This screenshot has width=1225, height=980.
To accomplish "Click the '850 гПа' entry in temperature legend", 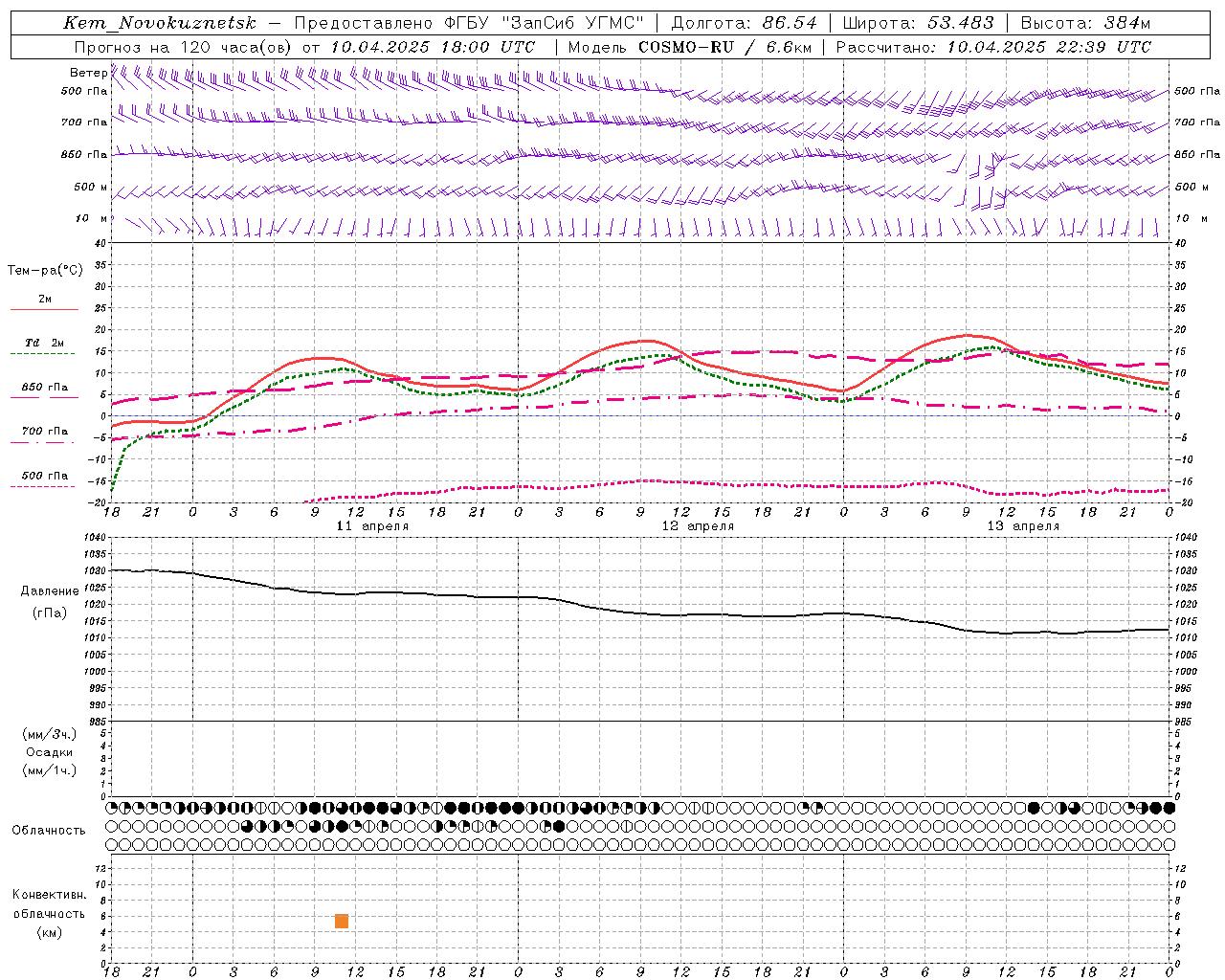I will pyautogui.click(x=45, y=388).
